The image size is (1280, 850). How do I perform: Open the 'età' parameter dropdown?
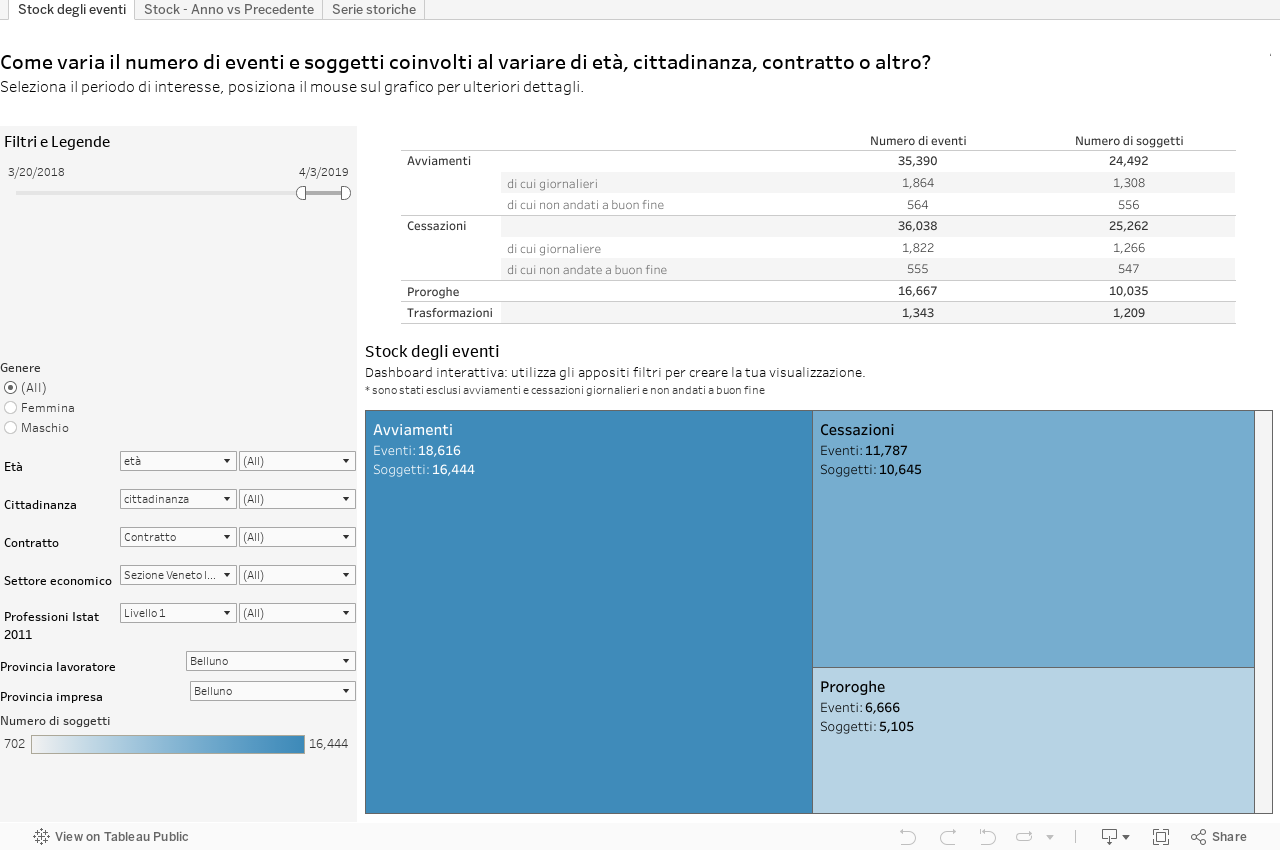point(178,461)
